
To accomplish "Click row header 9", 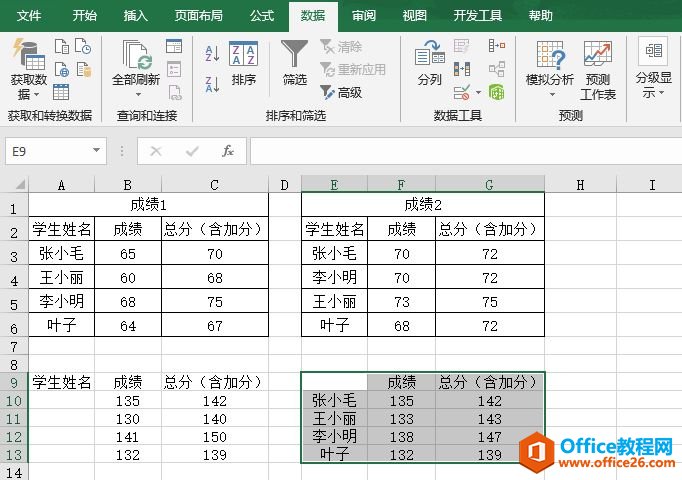I will 13,382.
